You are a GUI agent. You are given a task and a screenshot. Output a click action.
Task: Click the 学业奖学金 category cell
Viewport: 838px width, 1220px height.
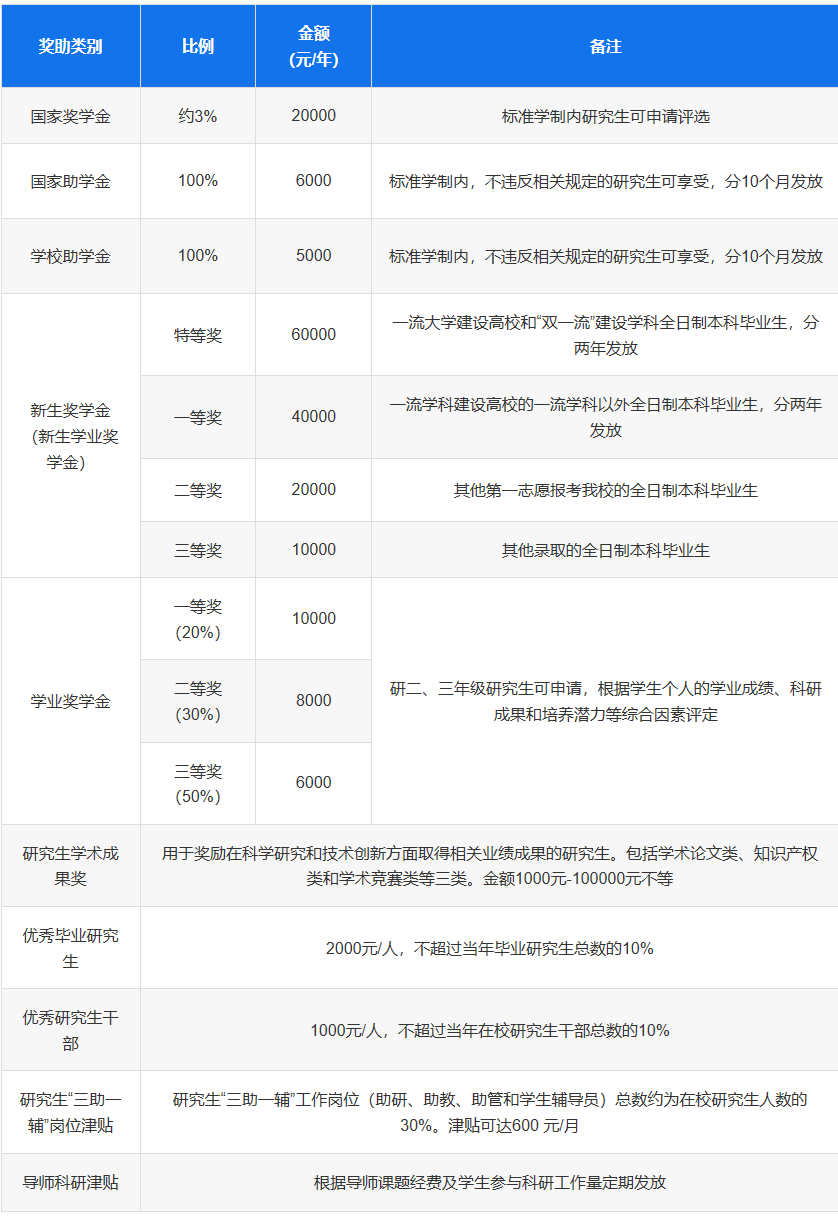[70, 701]
